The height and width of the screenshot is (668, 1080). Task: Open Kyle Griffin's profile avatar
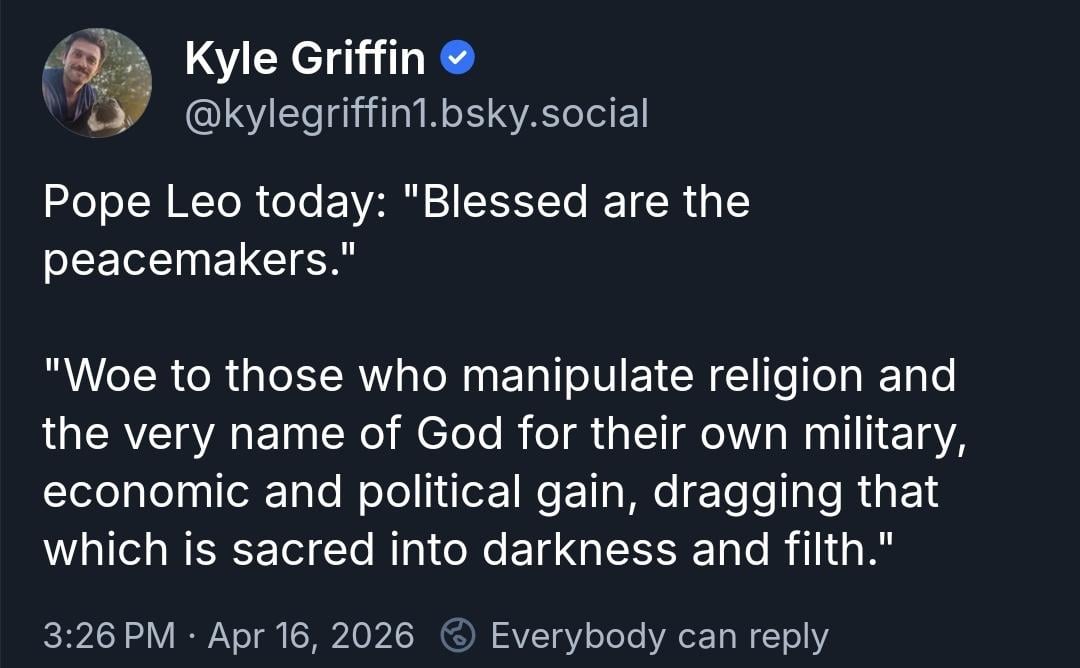pyautogui.click(x=96, y=83)
